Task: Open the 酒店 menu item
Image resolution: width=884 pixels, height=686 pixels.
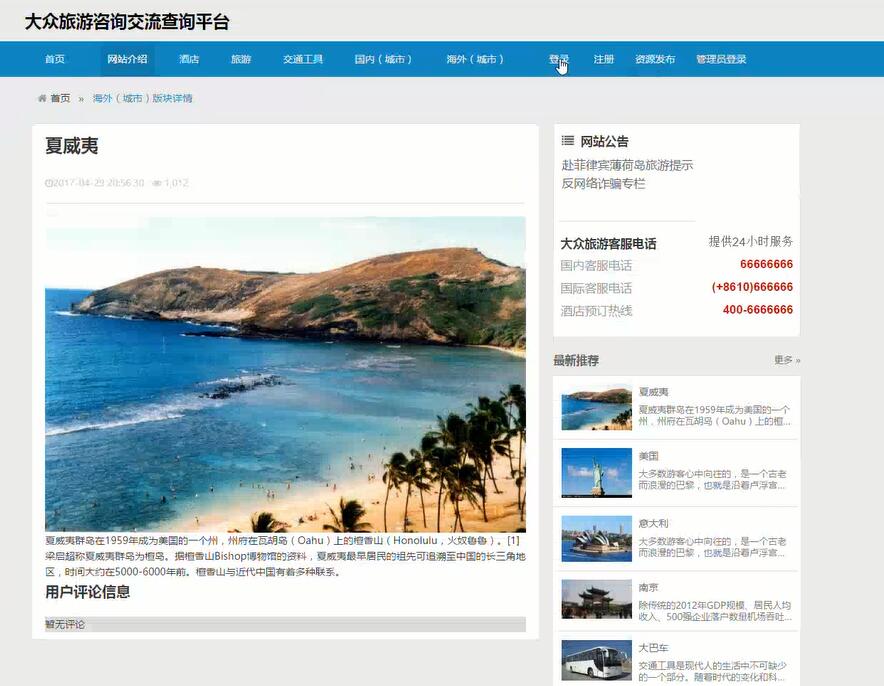Action: tap(189, 59)
